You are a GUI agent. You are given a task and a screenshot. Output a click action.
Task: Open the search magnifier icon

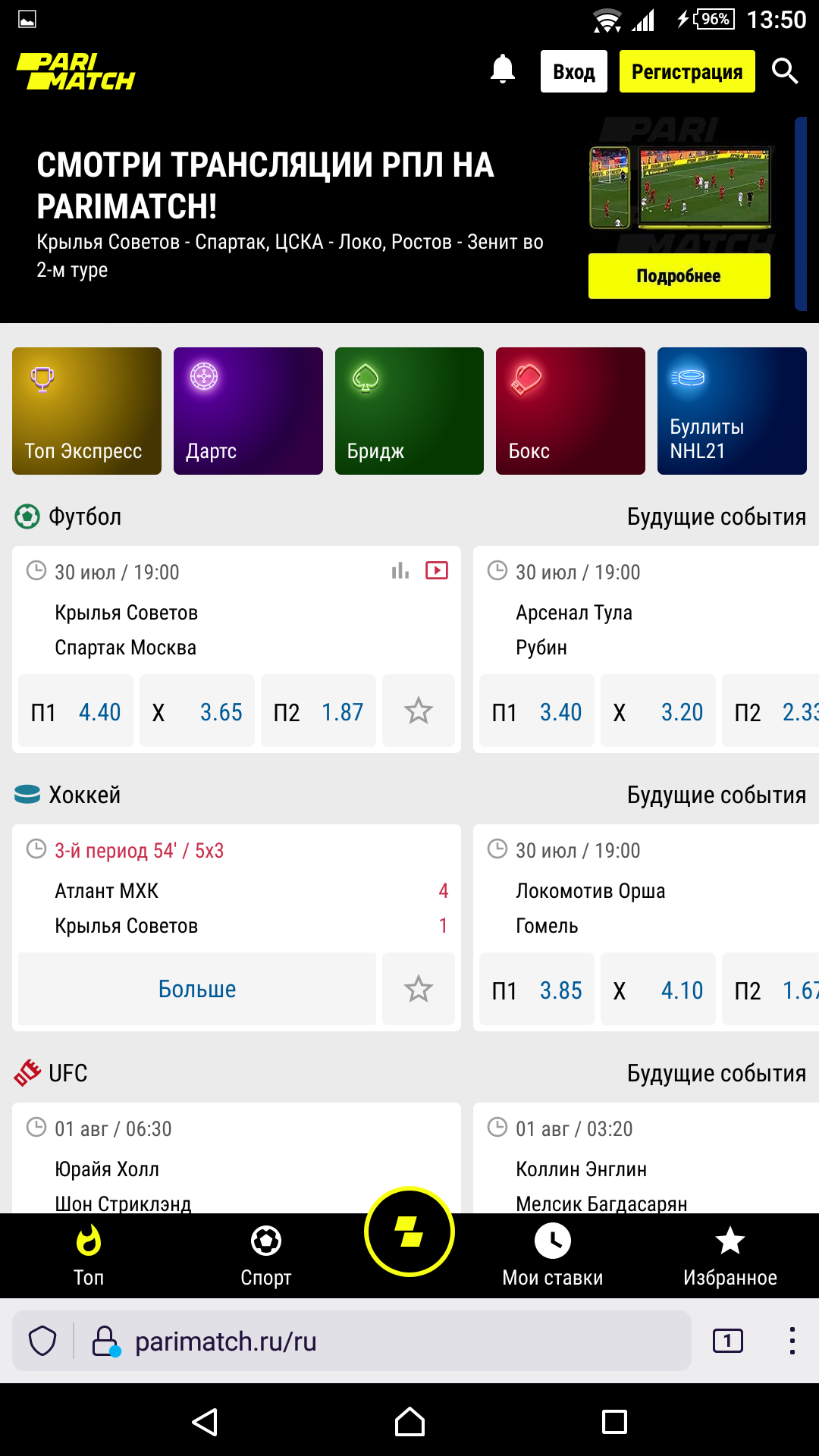pyautogui.click(x=785, y=71)
